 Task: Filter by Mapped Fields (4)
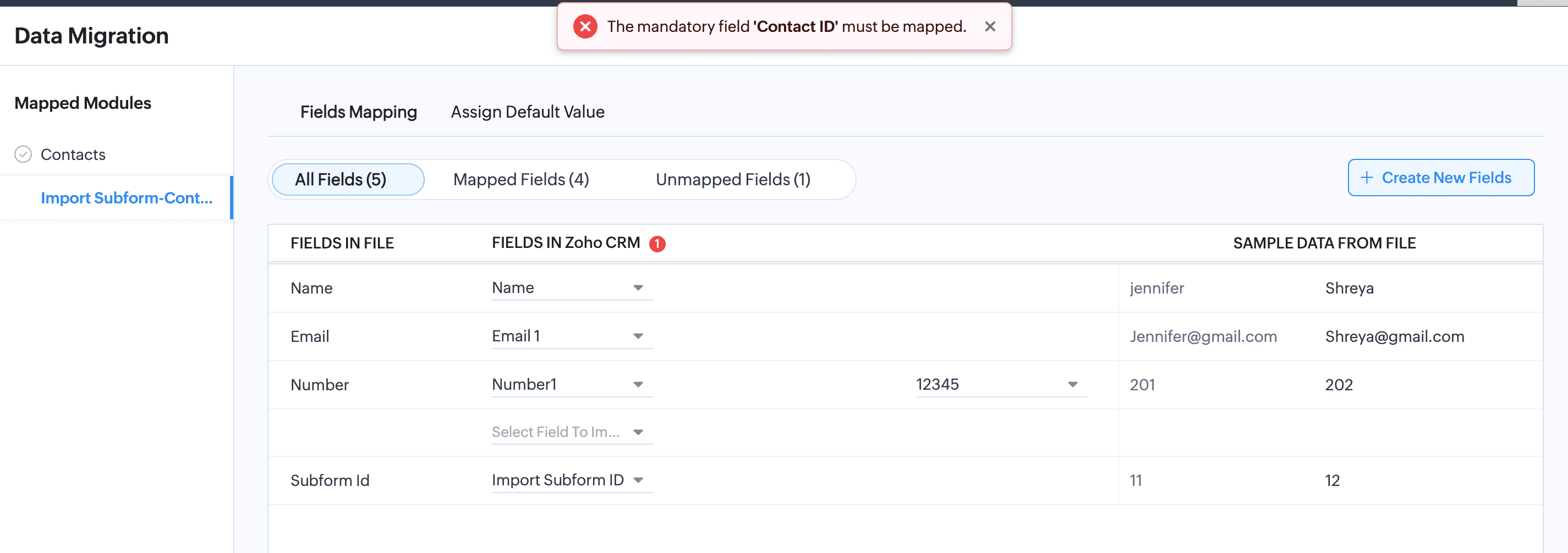coord(521,179)
